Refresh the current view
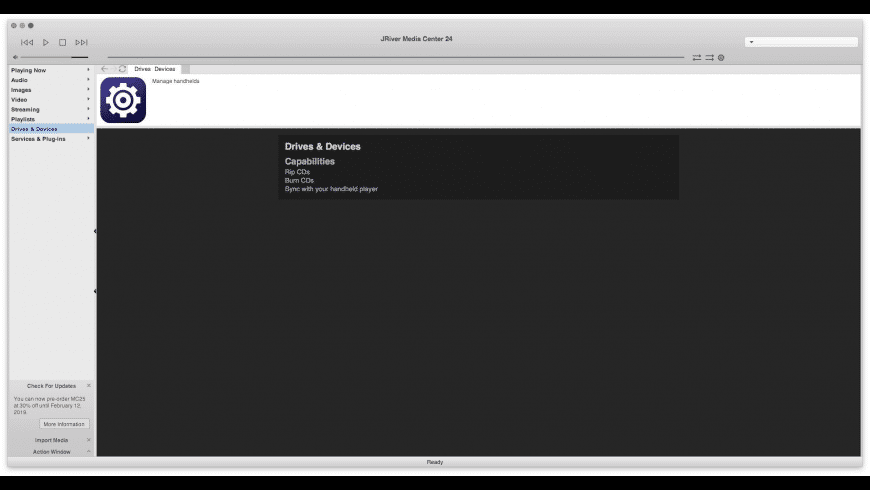870x490 pixels. (123, 69)
